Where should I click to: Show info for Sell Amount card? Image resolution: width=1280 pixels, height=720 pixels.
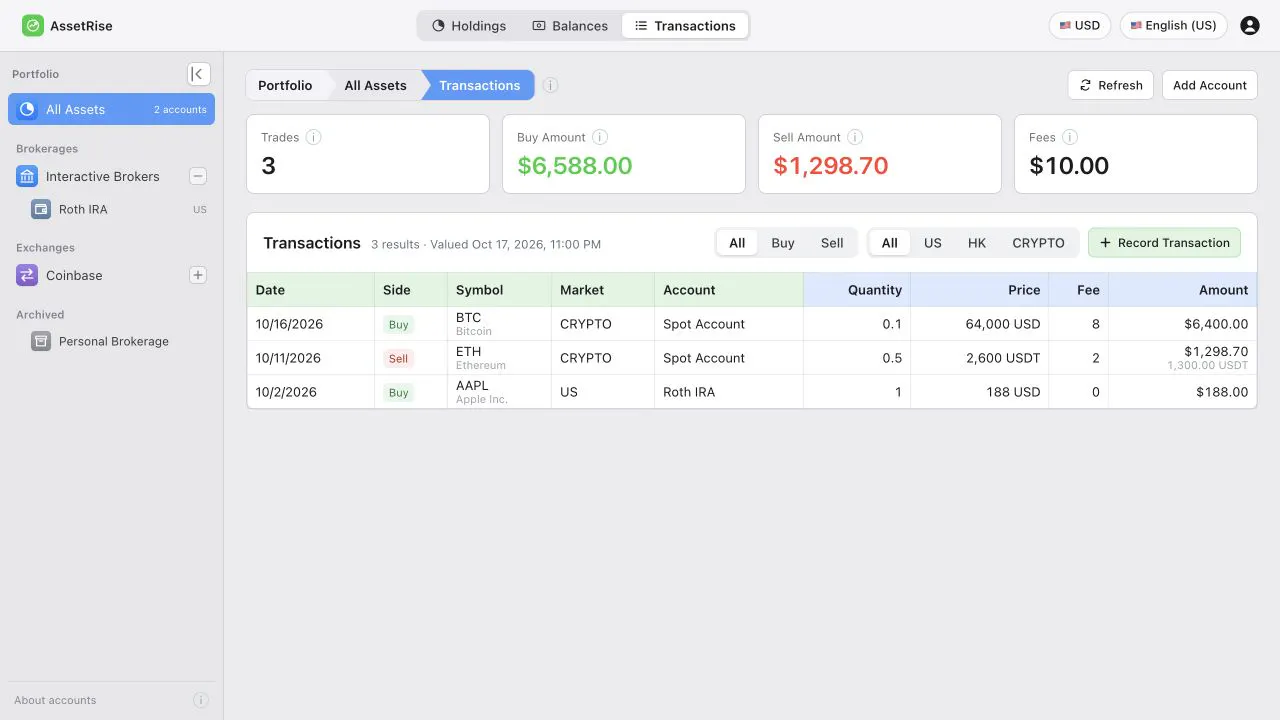pyautogui.click(x=855, y=138)
